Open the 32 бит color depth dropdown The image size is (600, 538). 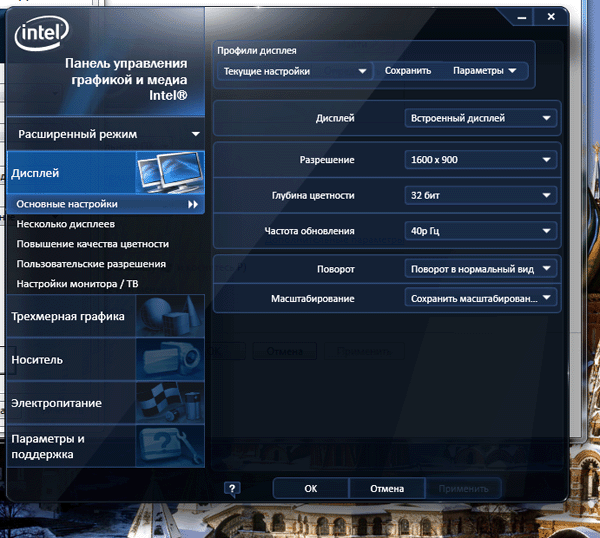[481, 196]
